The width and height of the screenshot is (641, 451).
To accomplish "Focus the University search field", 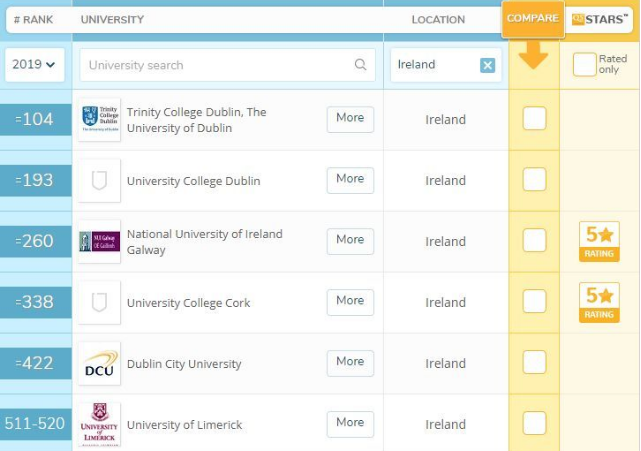I will pos(215,65).
